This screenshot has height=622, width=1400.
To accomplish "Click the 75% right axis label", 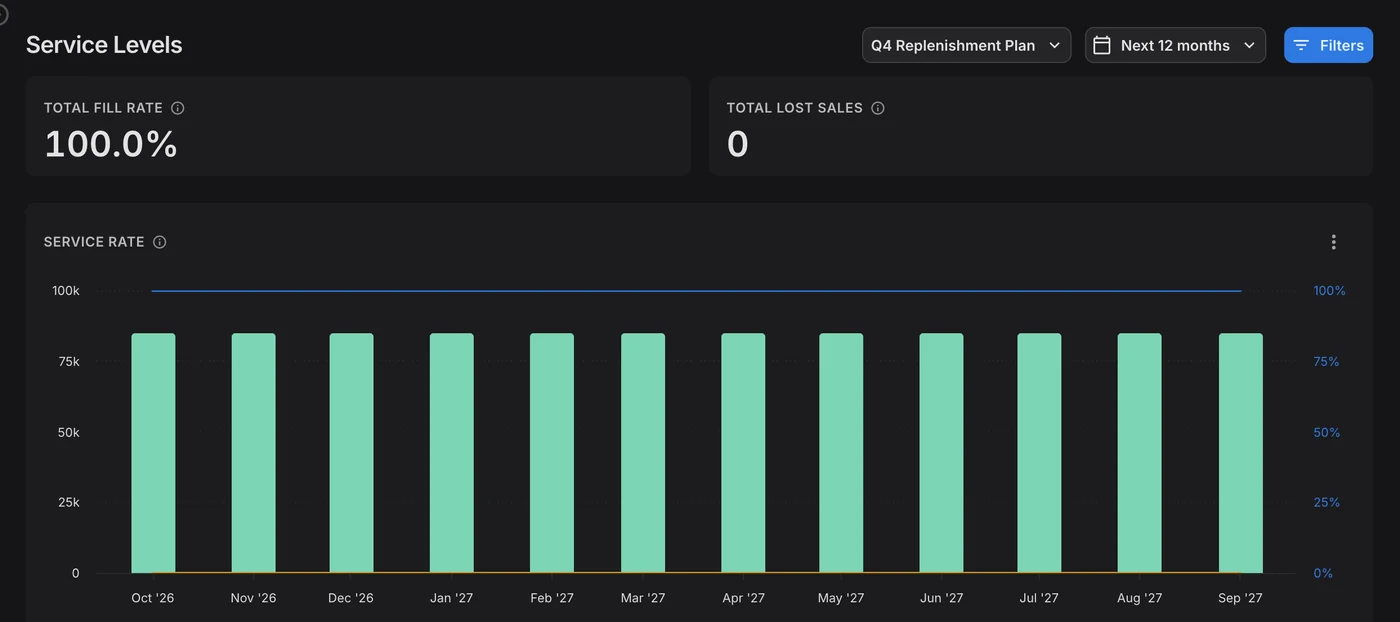I will 1326,362.
